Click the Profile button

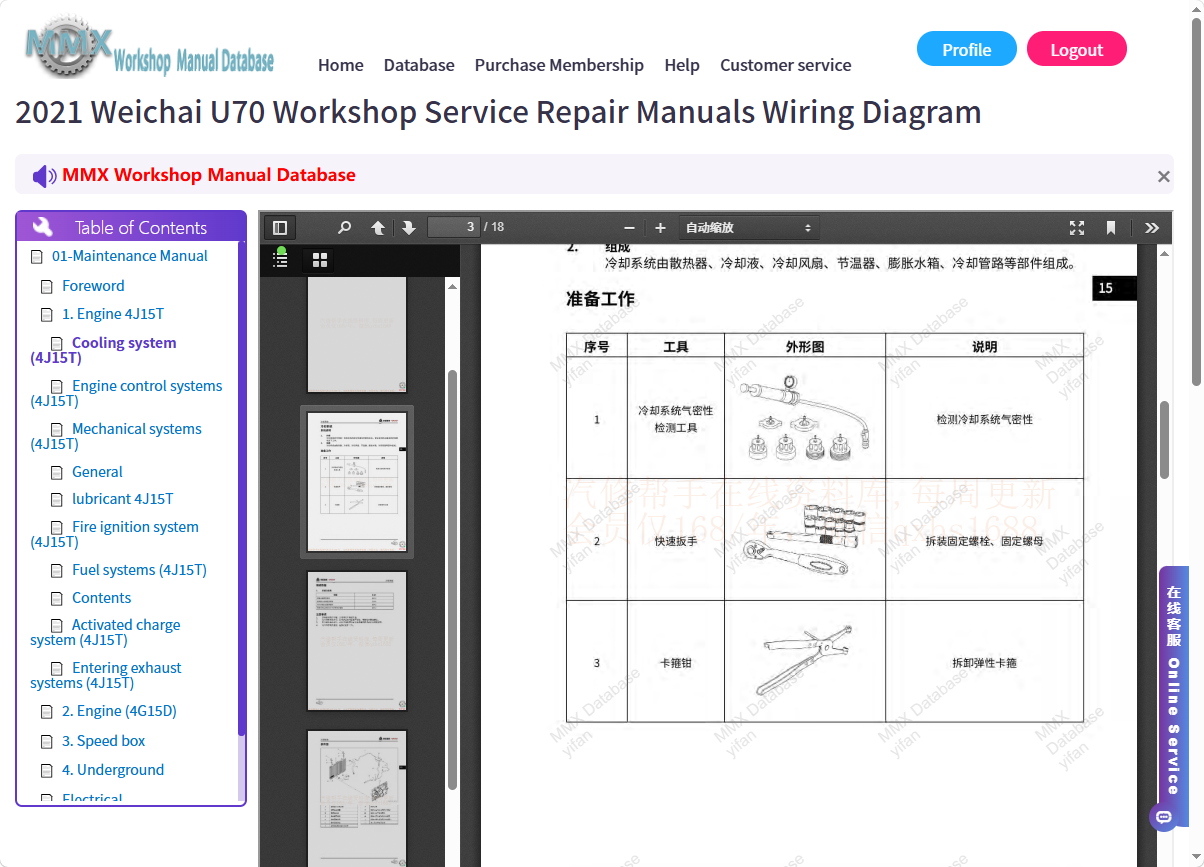coord(967,49)
